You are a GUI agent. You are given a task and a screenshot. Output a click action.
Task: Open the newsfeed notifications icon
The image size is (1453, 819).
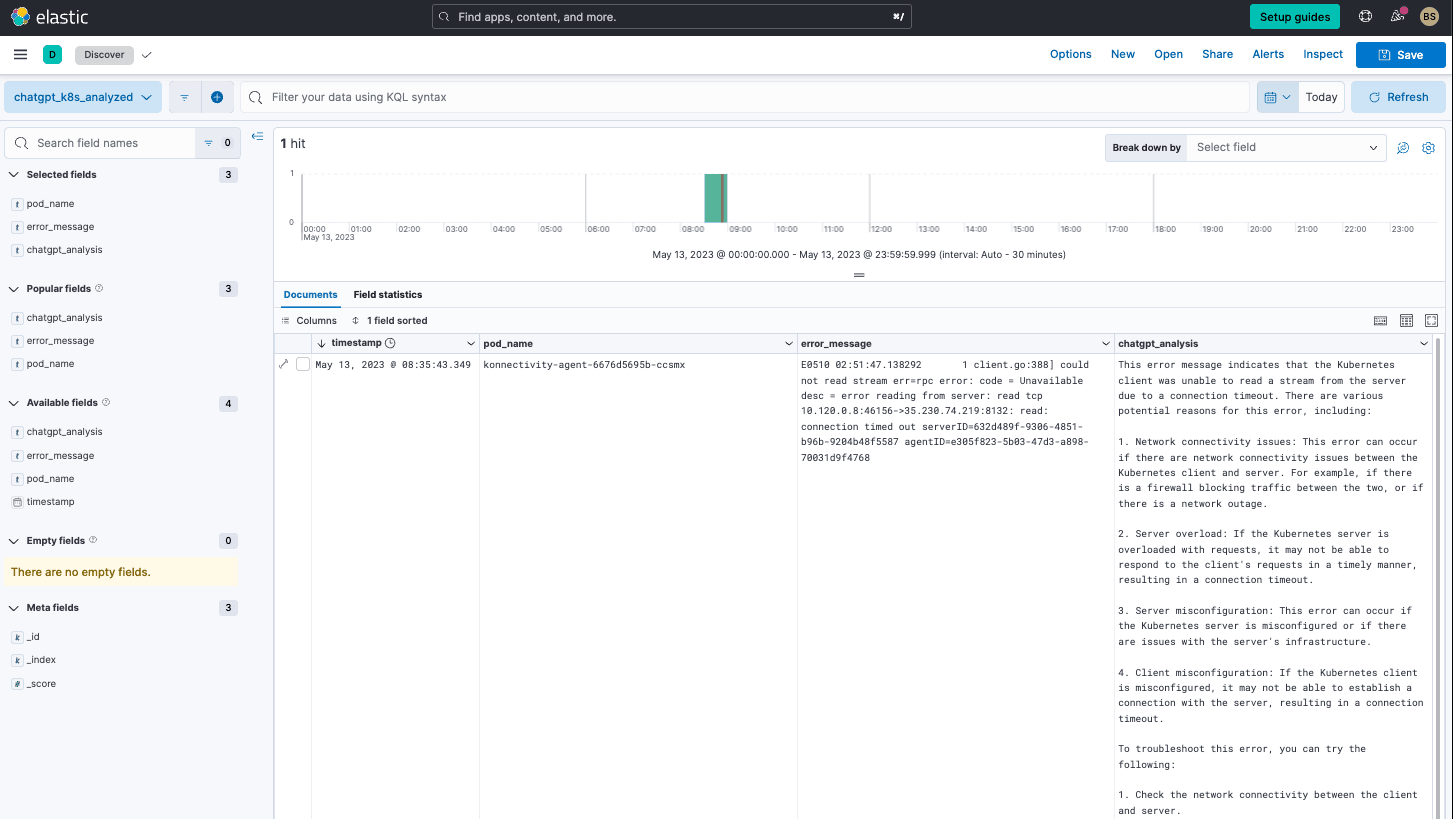click(x=1397, y=17)
